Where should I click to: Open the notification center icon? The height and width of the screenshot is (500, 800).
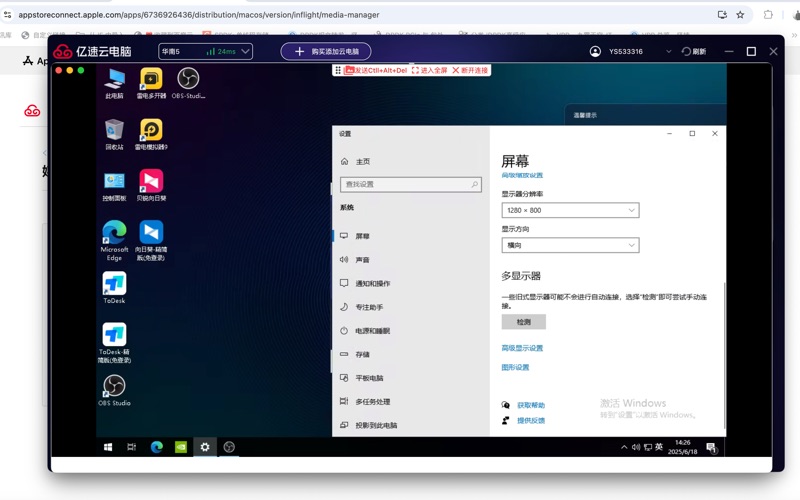pos(712,448)
